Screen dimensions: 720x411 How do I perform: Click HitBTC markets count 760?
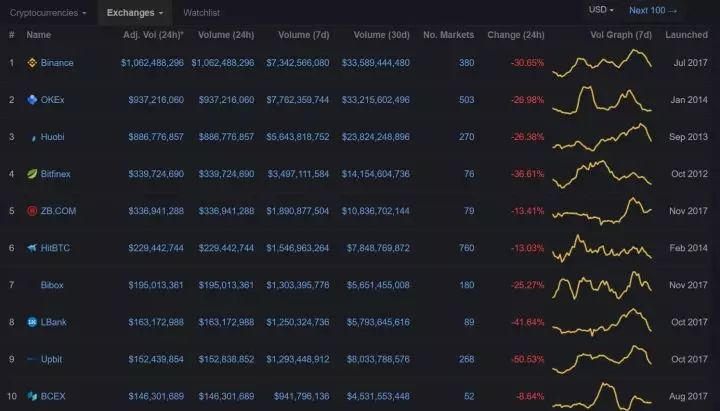click(x=467, y=248)
